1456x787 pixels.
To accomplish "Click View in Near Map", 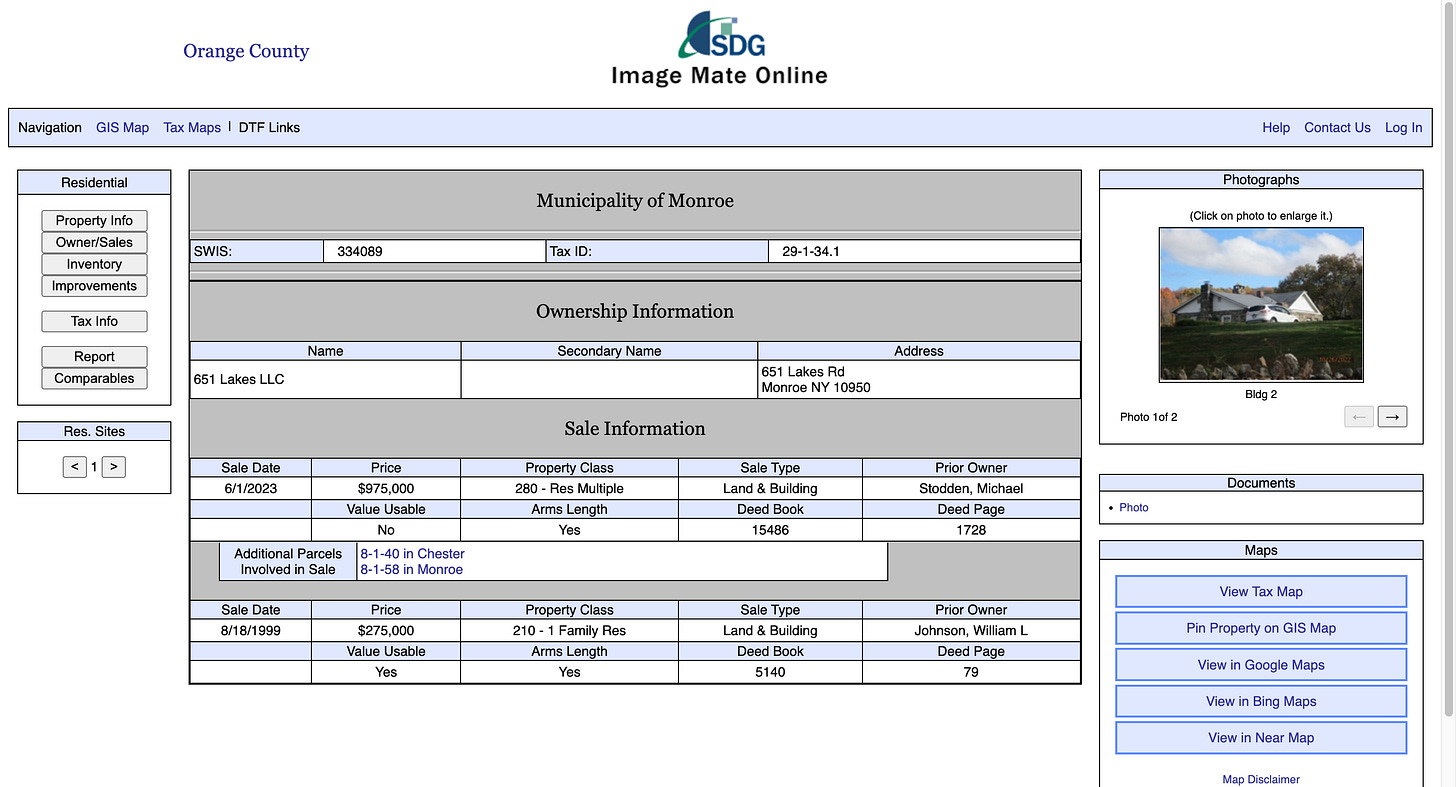I will [1261, 737].
